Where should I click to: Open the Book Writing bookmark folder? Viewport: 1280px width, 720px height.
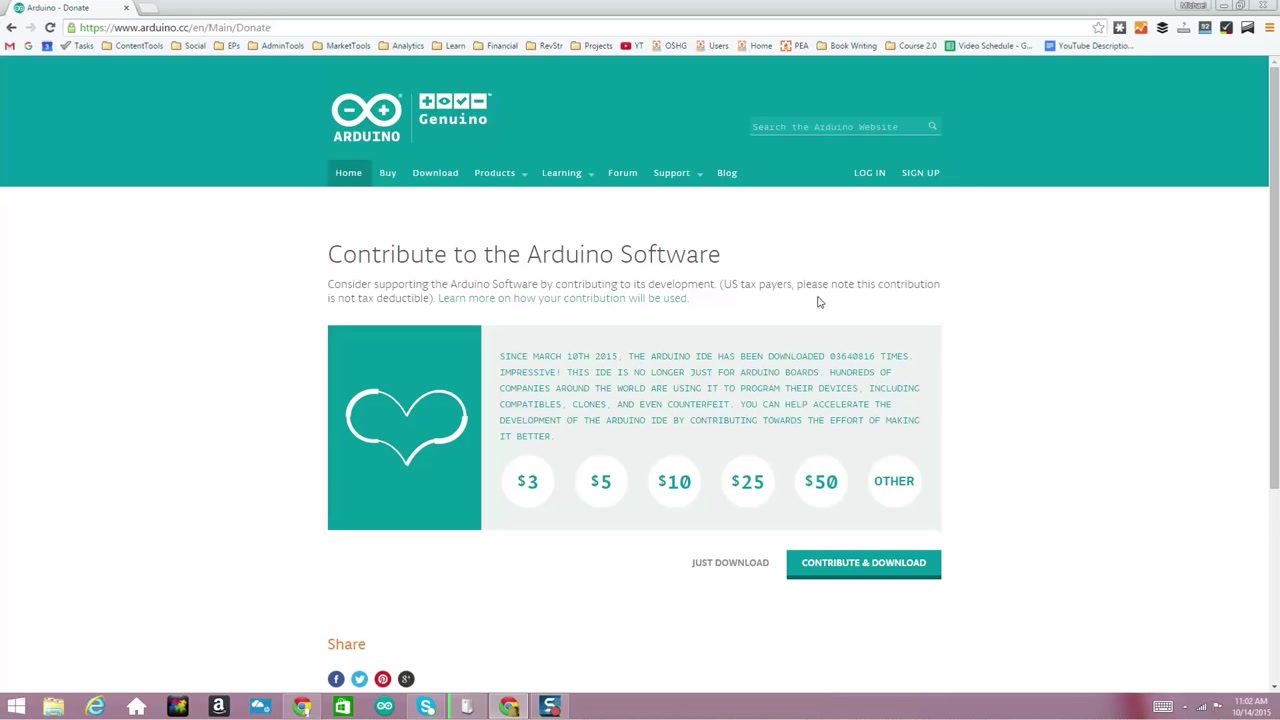[x=846, y=46]
